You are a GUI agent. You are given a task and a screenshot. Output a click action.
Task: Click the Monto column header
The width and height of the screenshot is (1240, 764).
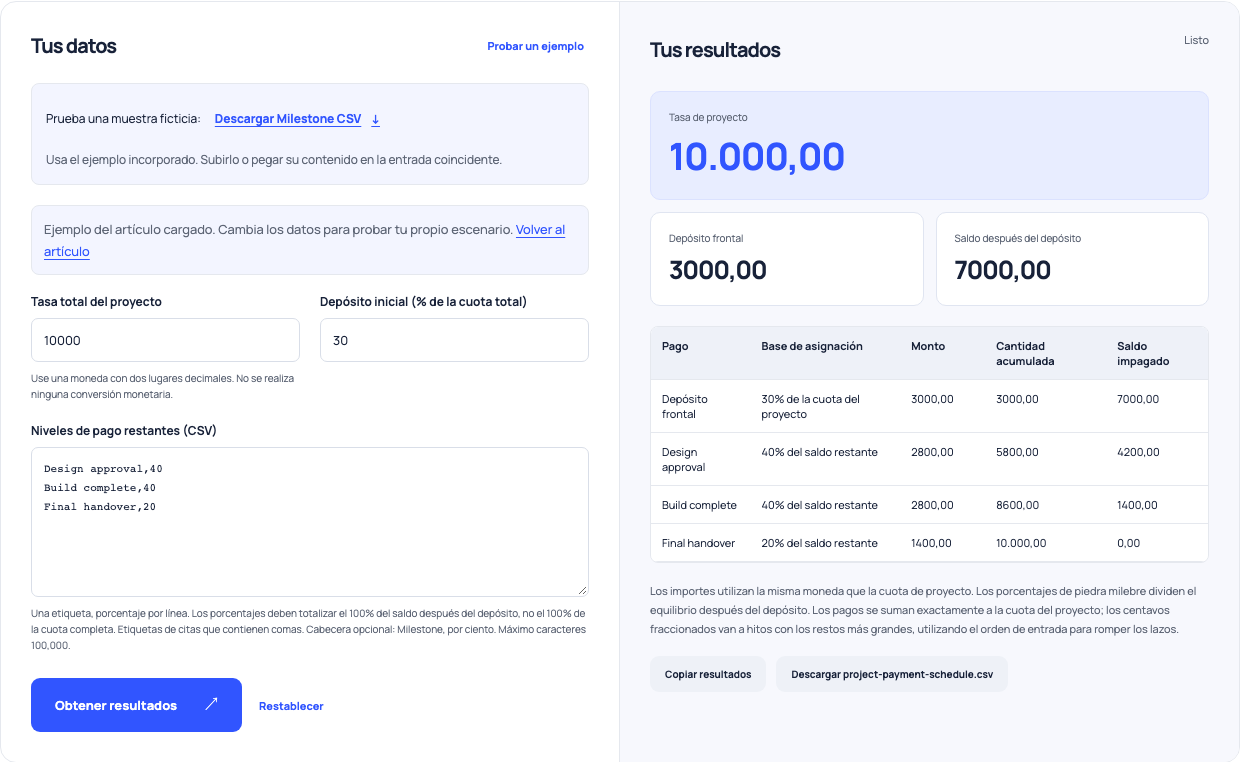(x=928, y=346)
